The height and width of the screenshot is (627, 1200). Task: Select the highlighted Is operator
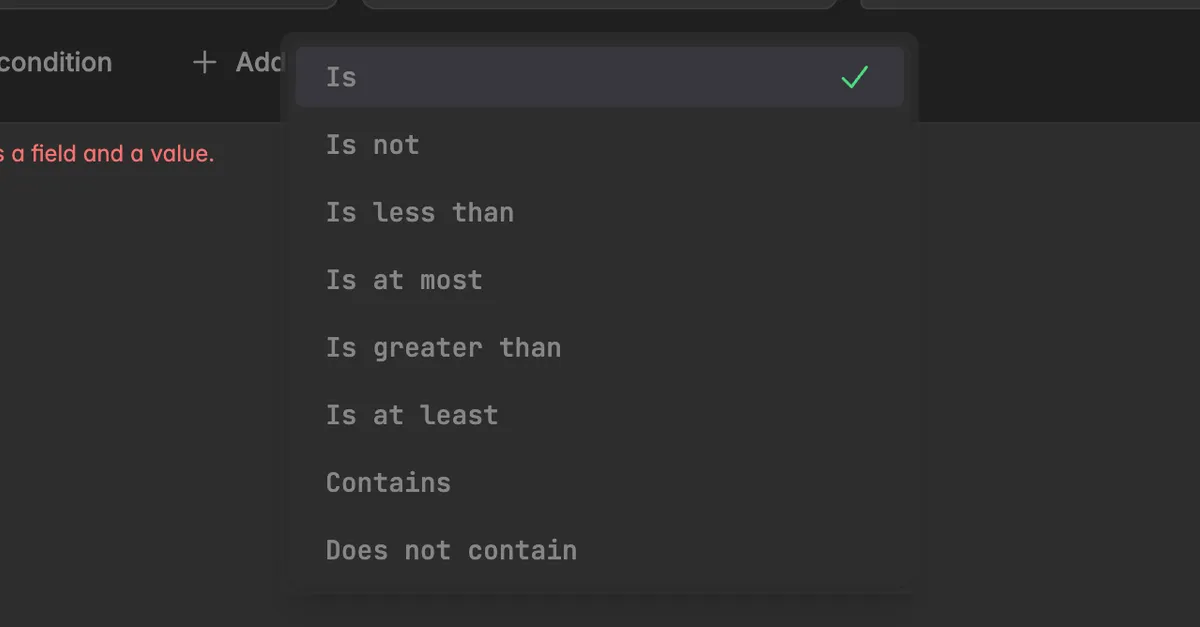[599, 77]
